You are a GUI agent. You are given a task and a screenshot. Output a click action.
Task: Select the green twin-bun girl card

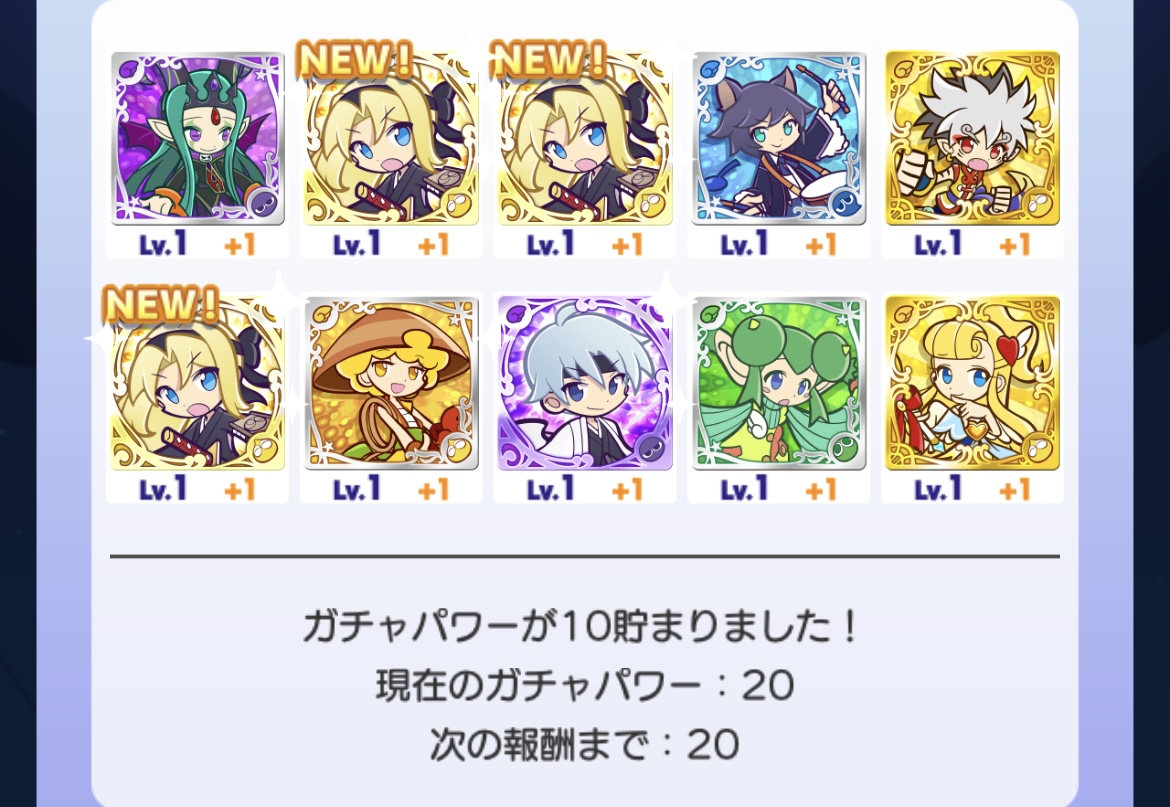point(779,383)
